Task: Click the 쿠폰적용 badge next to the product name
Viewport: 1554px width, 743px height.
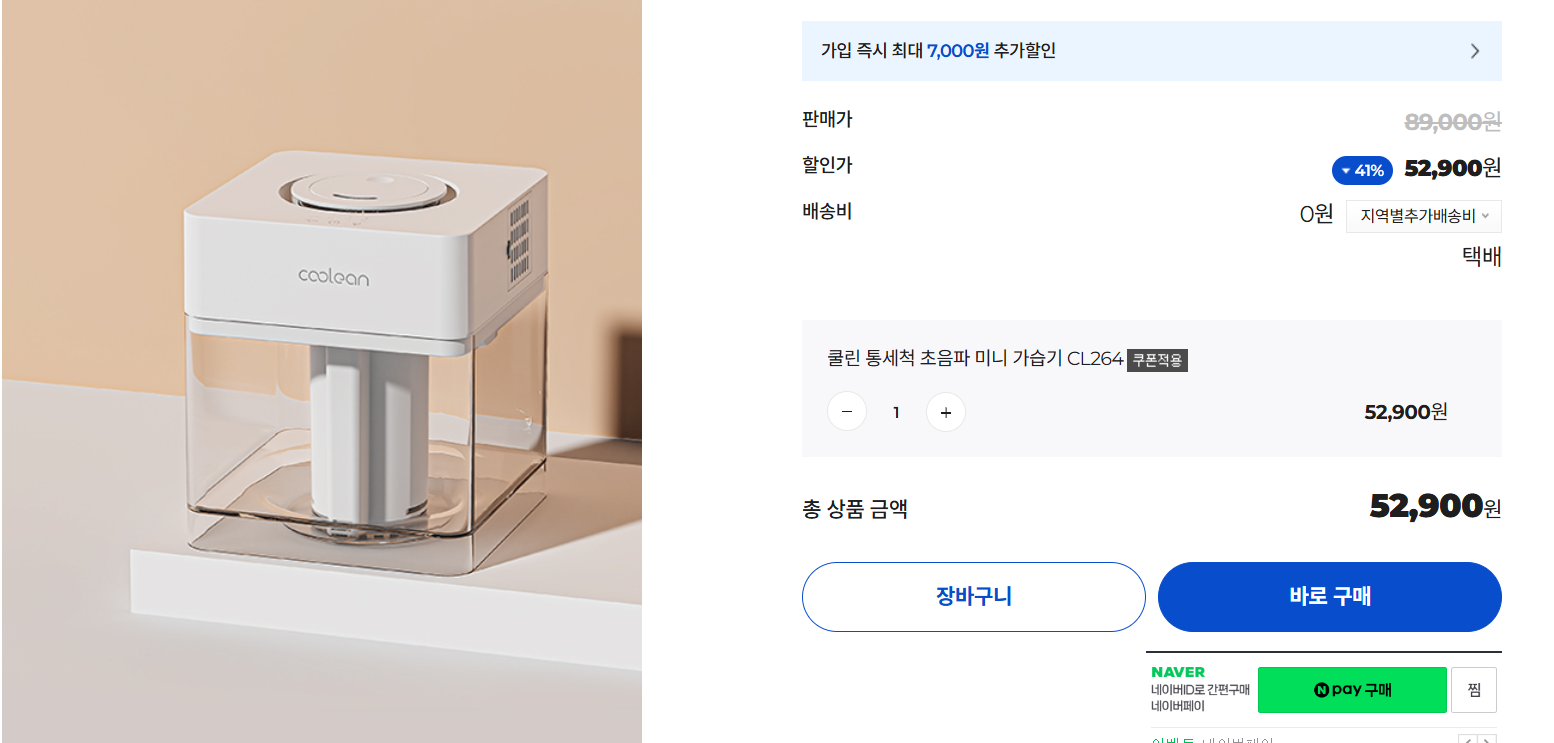Action: tap(1159, 360)
